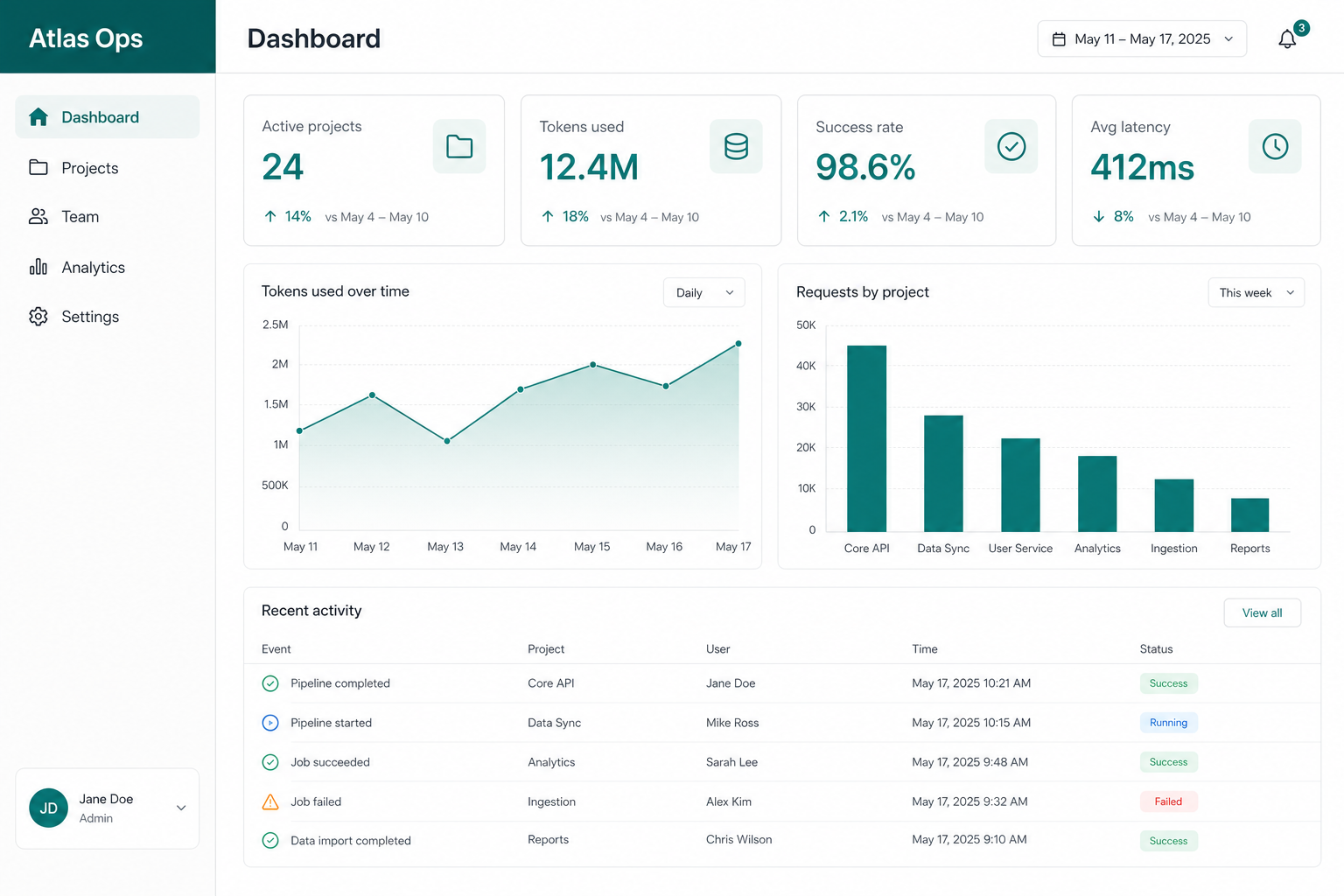Viewport: 1344px width, 896px height.
Task: Click the Atlas Ops logo
Action: pyautogui.click(x=86, y=38)
